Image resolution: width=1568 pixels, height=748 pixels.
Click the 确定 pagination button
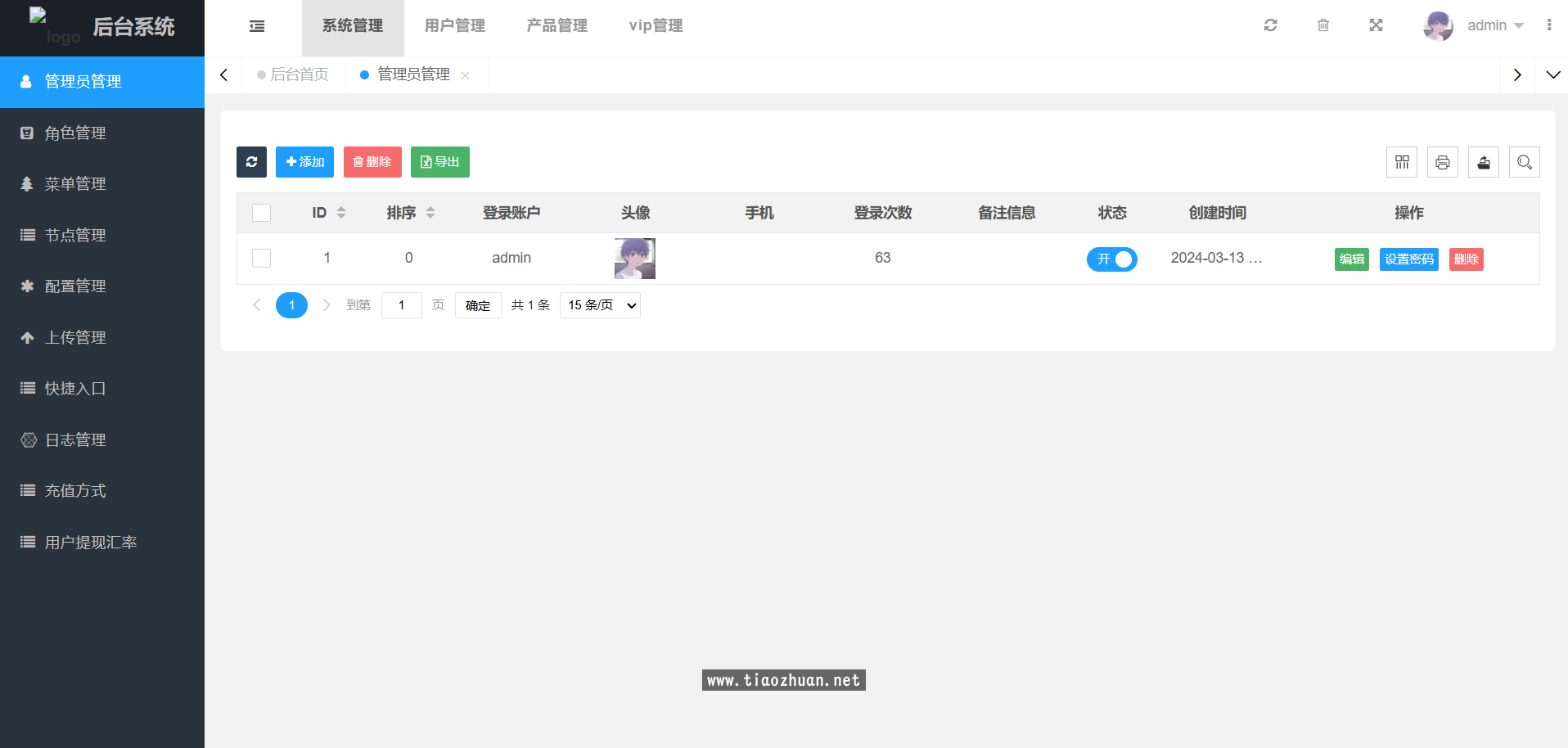478,305
